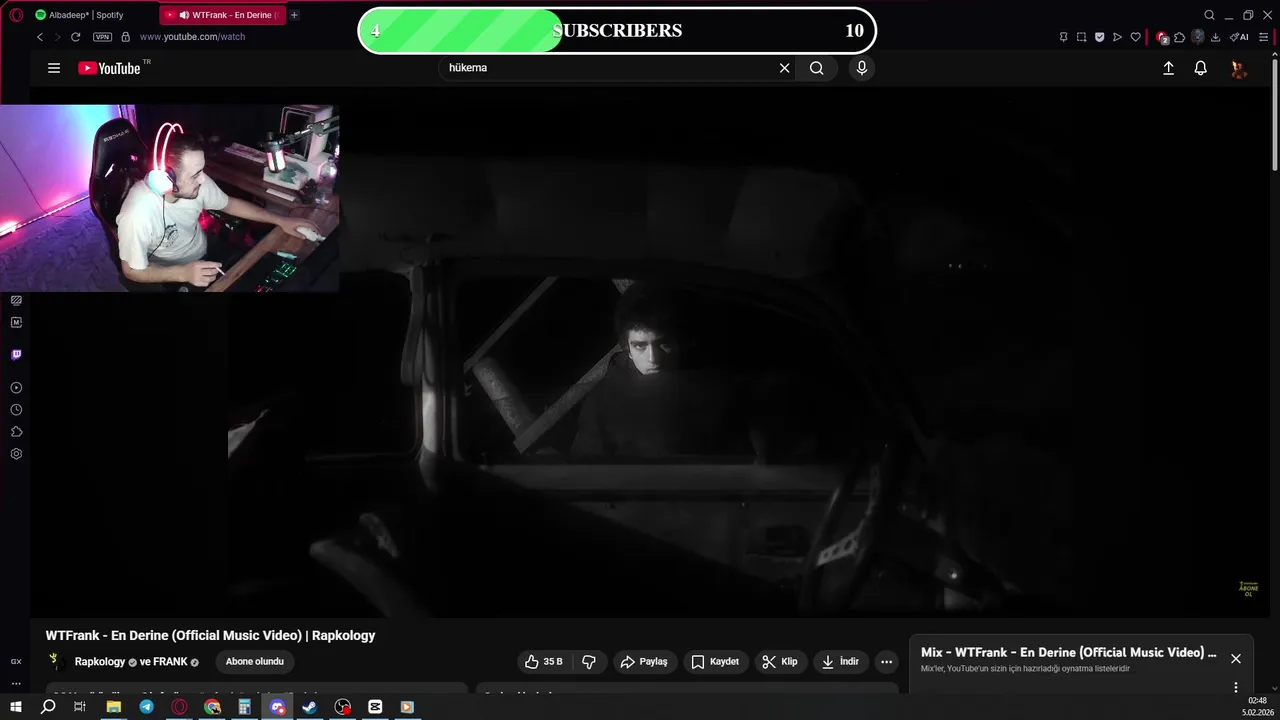Open Opera easy setup sliders
This screenshot has width=1280, height=720.
[x=1265, y=37]
